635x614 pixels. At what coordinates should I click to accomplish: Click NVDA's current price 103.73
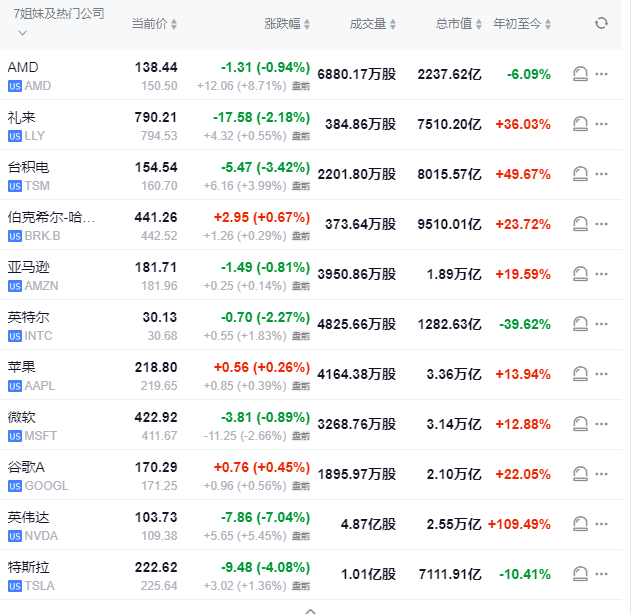[156, 518]
